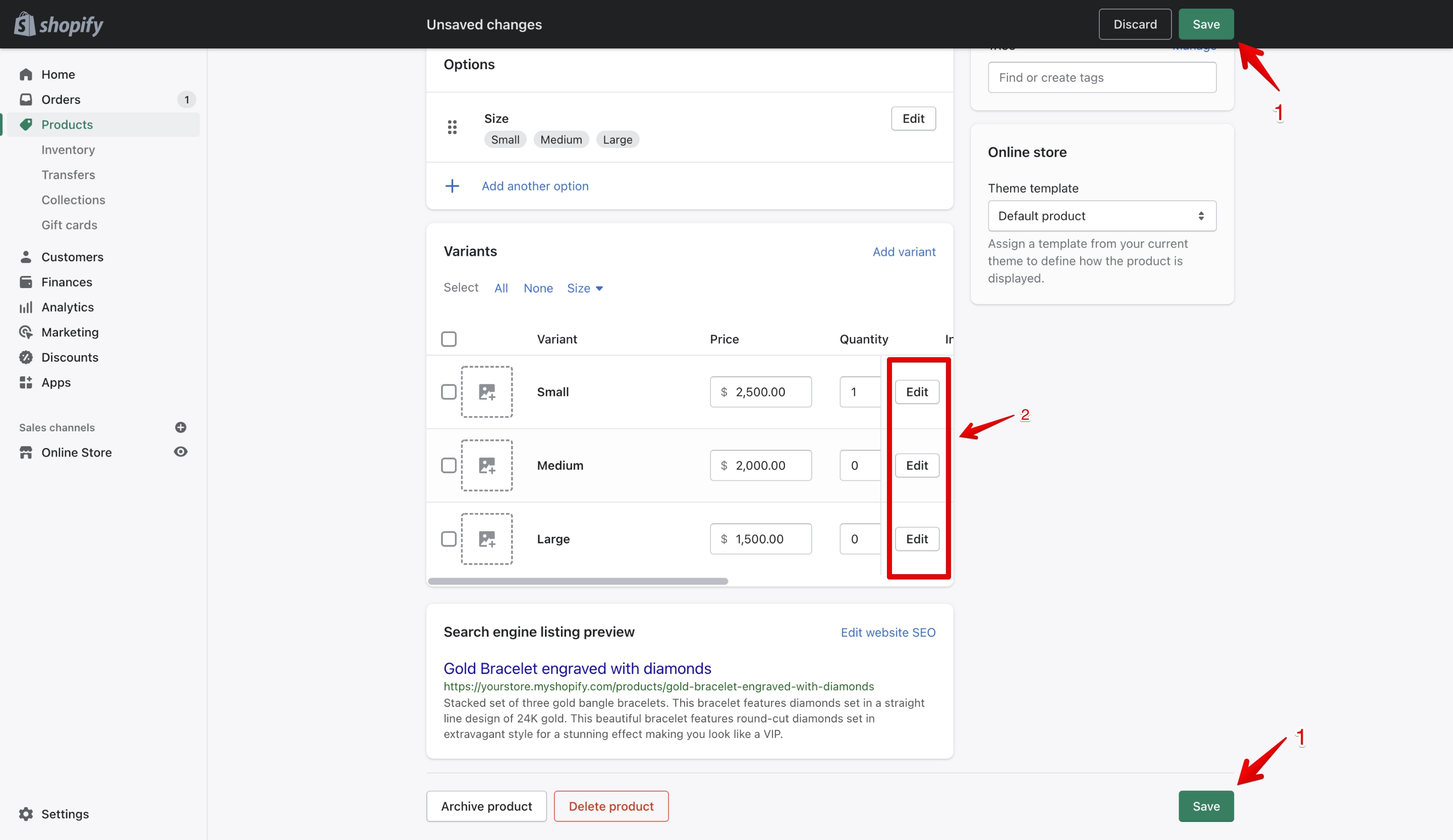Open Inventory submenu item
This screenshot has height=840, width=1453.
[68, 150]
